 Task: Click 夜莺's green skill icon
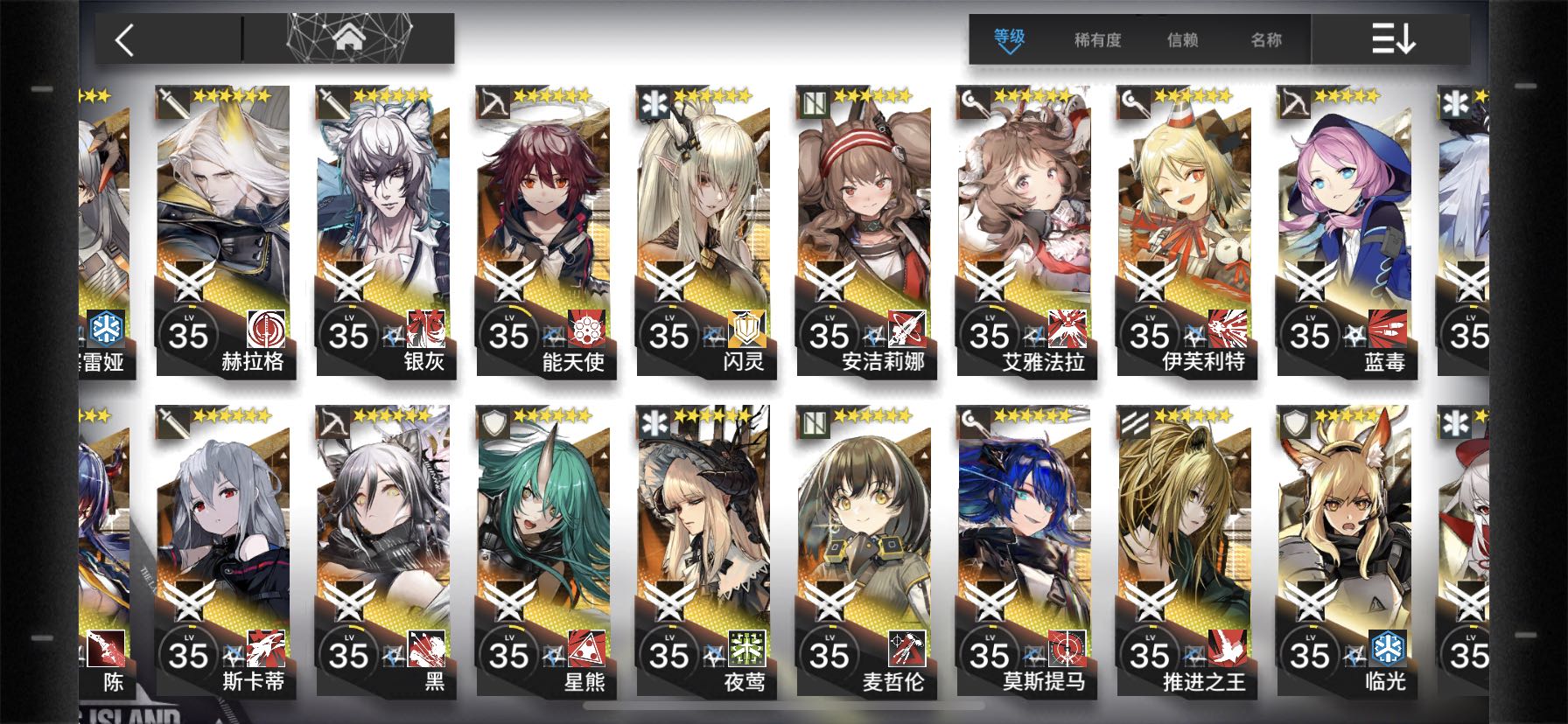[747, 649]
